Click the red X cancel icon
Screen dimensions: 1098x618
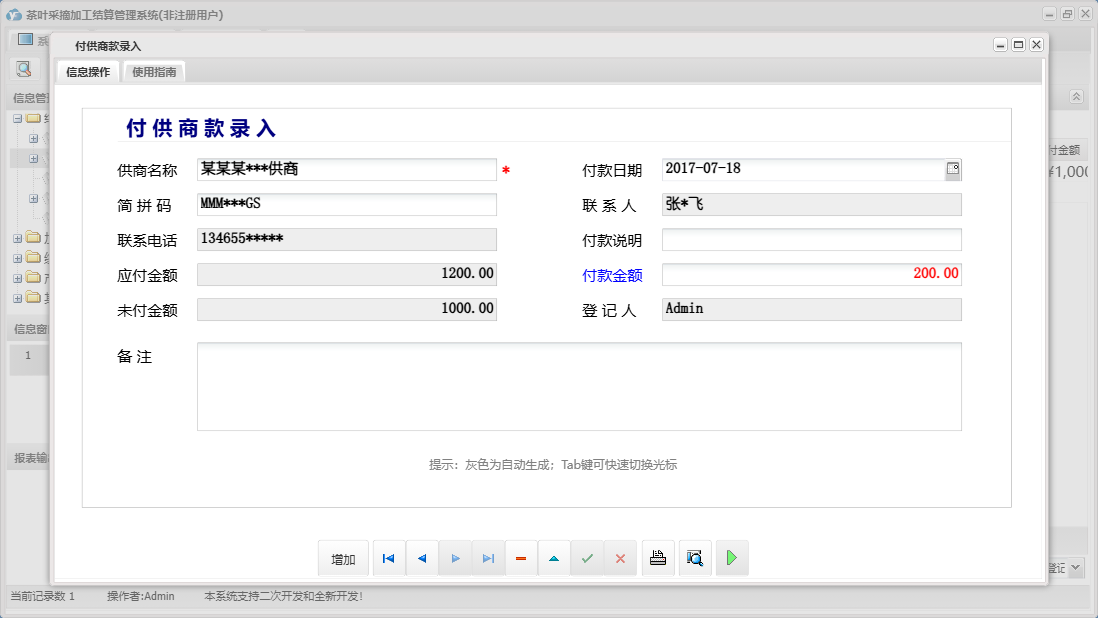(x=620, y=558)
